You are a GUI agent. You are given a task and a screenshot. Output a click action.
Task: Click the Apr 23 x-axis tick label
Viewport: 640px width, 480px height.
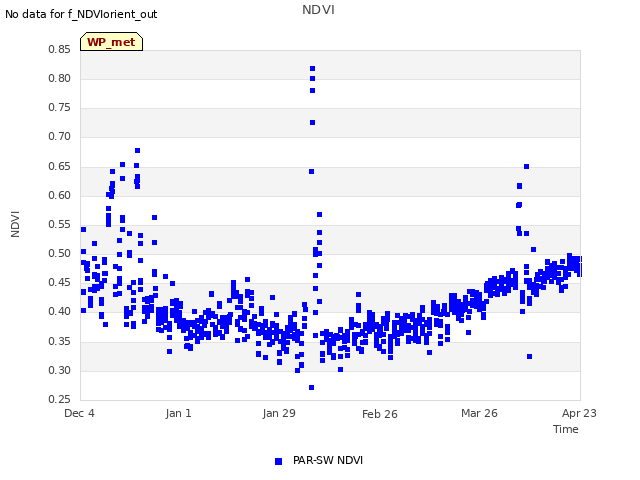click(579, 413)
